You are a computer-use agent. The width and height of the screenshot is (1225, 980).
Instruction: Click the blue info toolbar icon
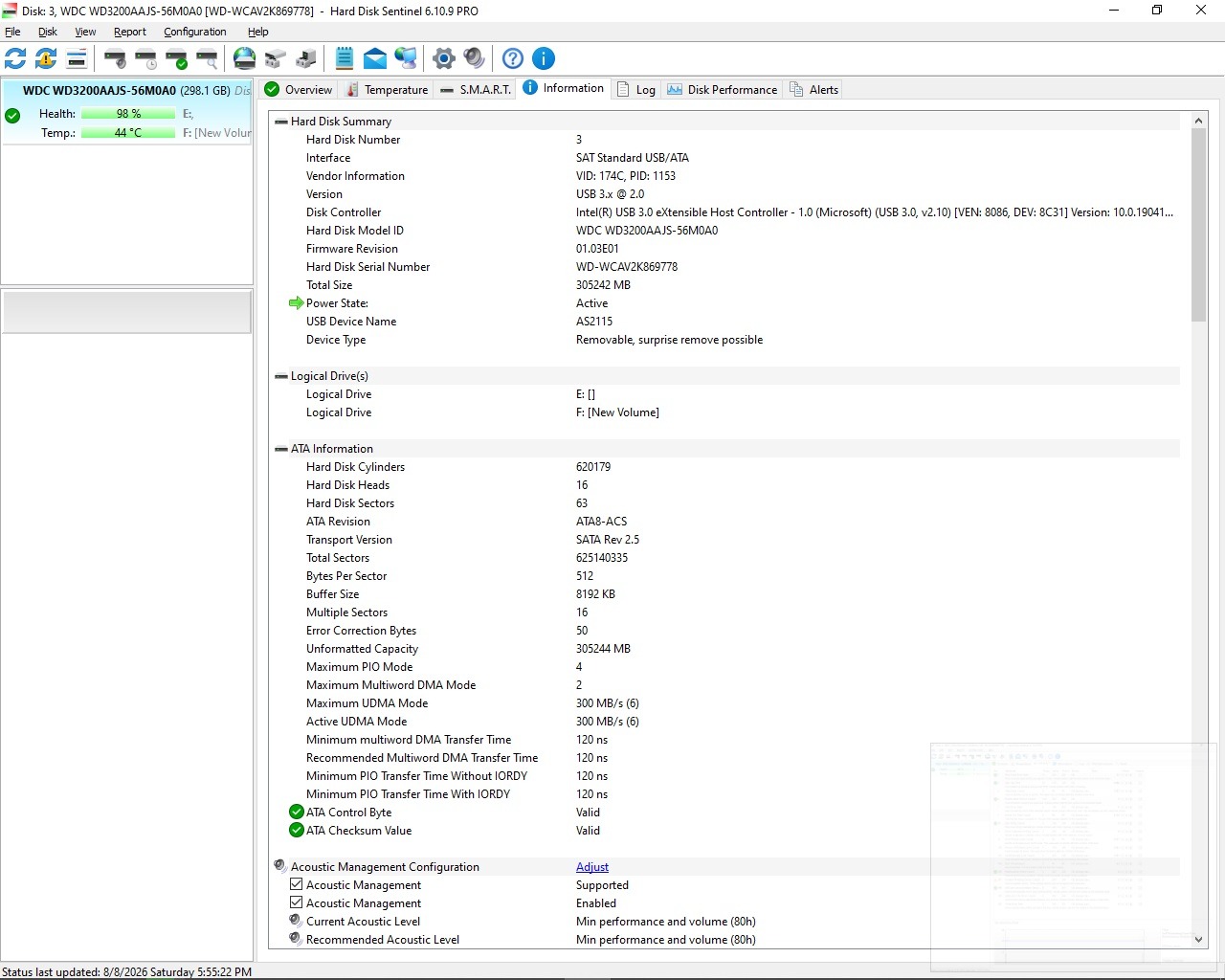coord(544,58)
